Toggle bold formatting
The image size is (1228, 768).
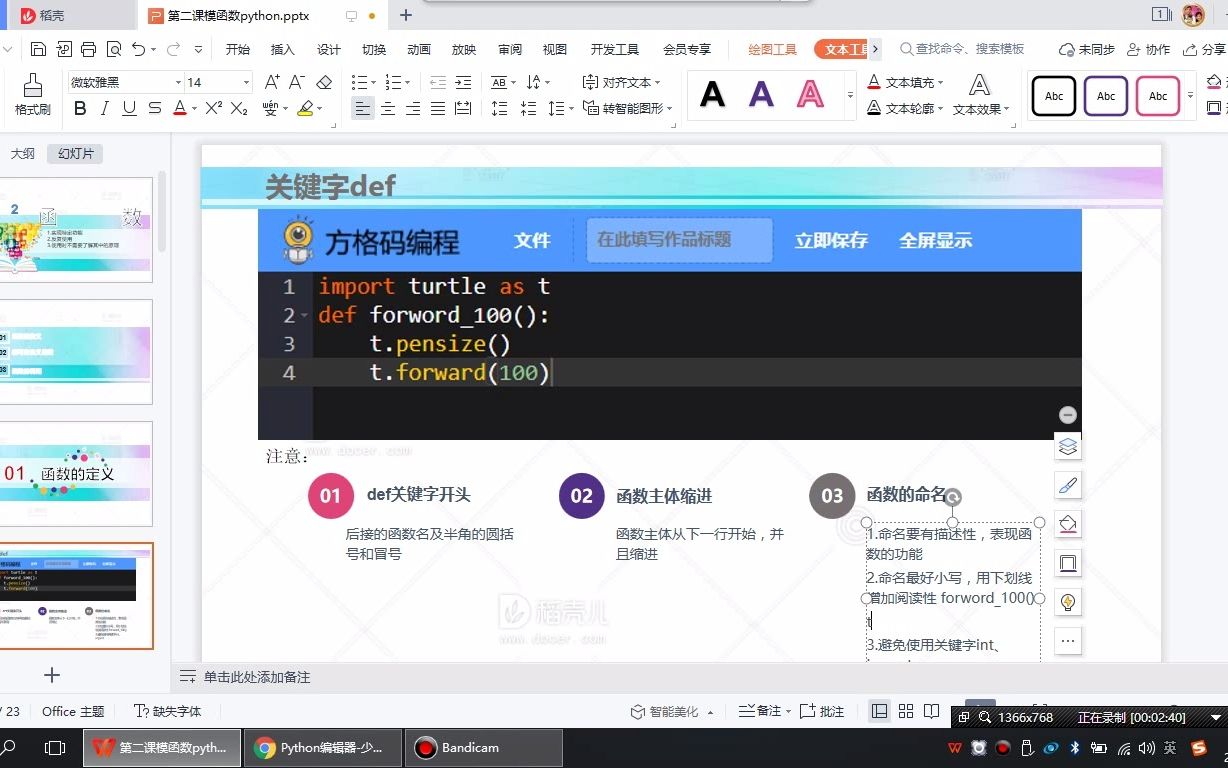(x=79, y=107)
